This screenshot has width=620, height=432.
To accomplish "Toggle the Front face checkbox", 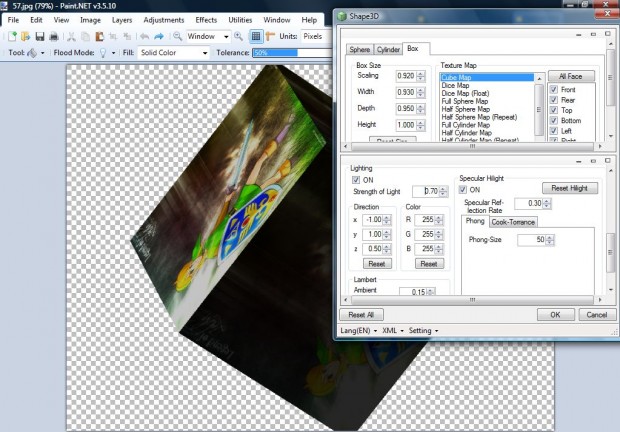I will 554,90.
